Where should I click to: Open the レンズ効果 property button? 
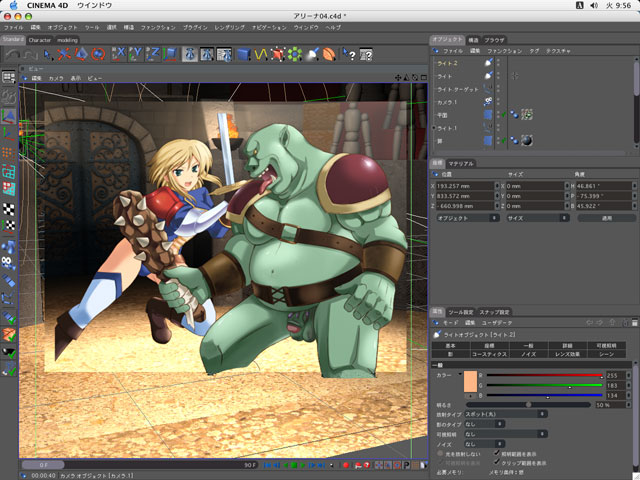(567, 354)
